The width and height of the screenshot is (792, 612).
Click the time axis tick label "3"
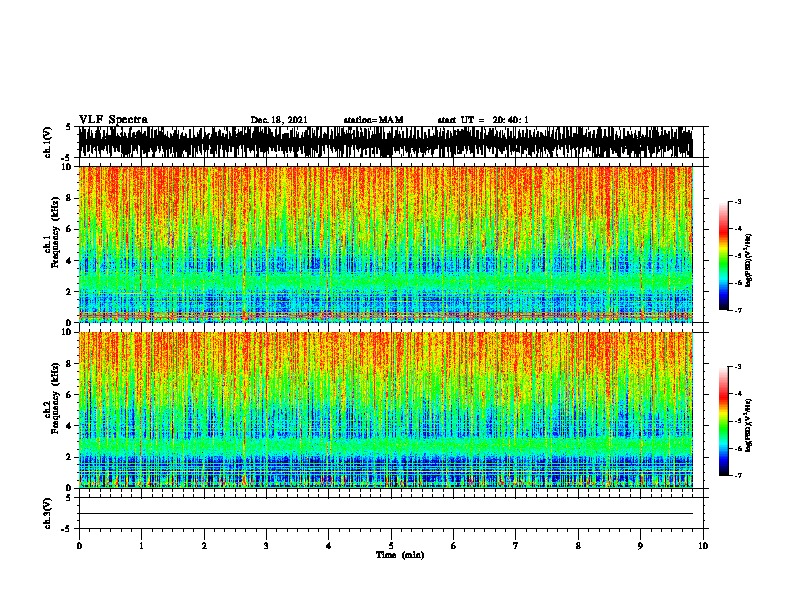coord(266,546)
